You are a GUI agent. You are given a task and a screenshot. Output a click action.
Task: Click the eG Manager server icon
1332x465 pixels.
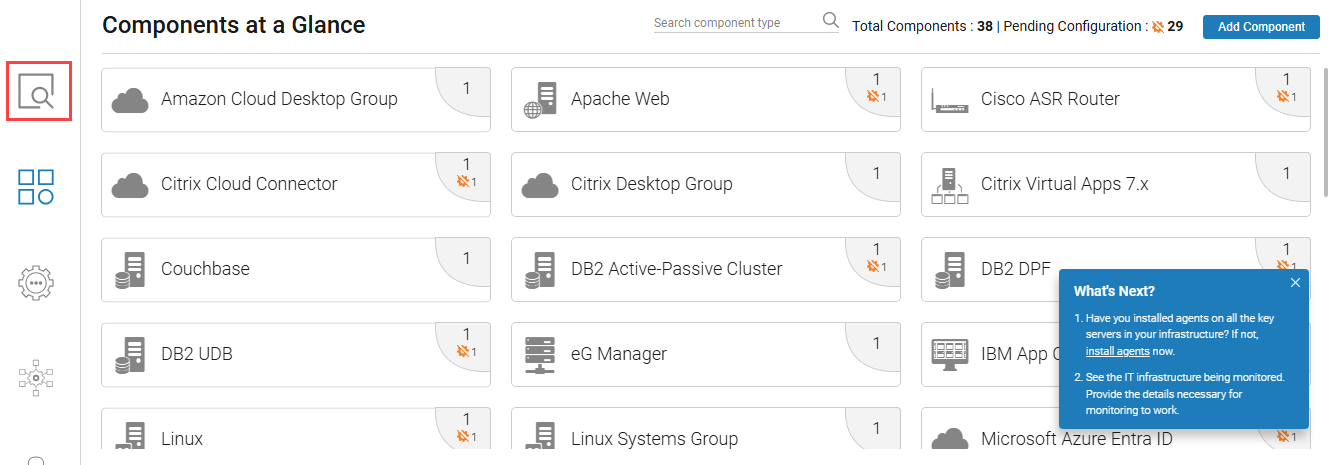click(540, 354)
